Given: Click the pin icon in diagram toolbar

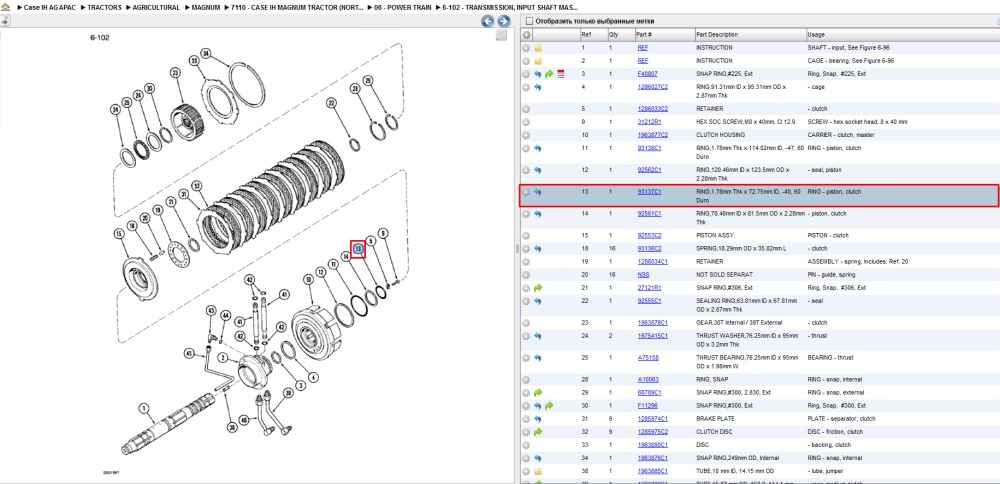Looking at the screenshot, I should 4,21.
